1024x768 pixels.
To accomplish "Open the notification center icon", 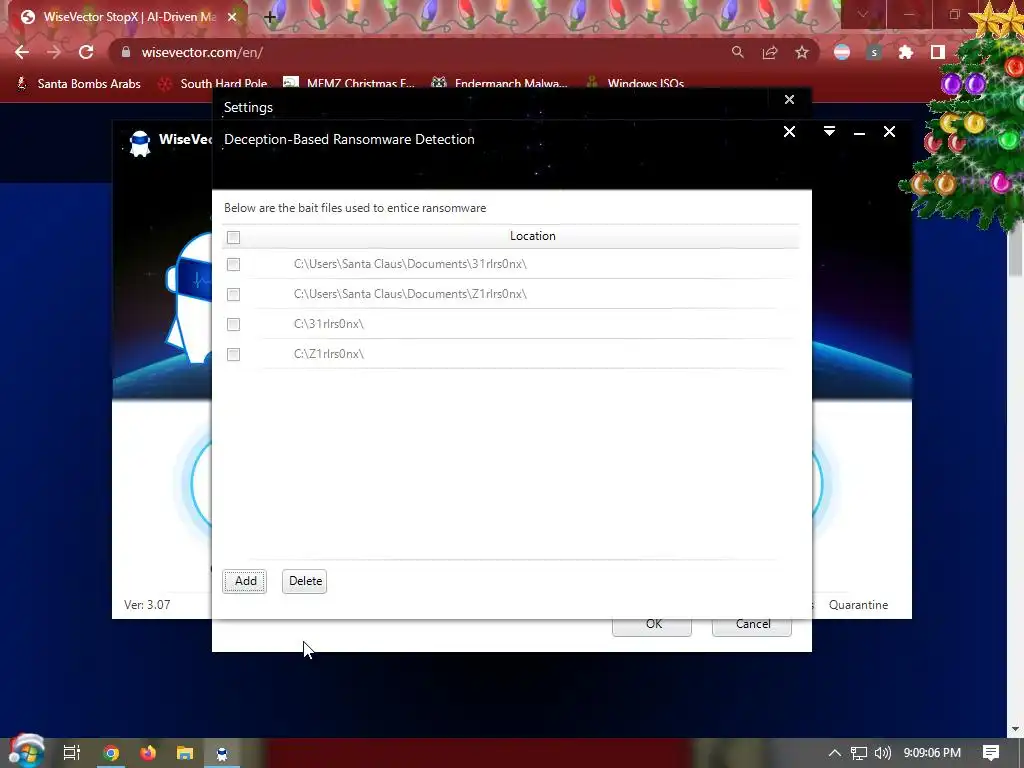I will (991, 753).
